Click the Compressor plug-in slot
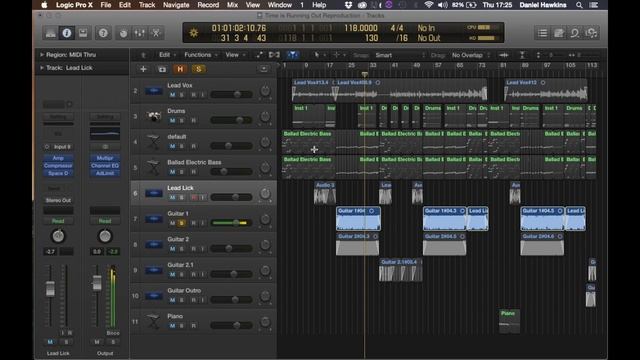 (58, 166)
